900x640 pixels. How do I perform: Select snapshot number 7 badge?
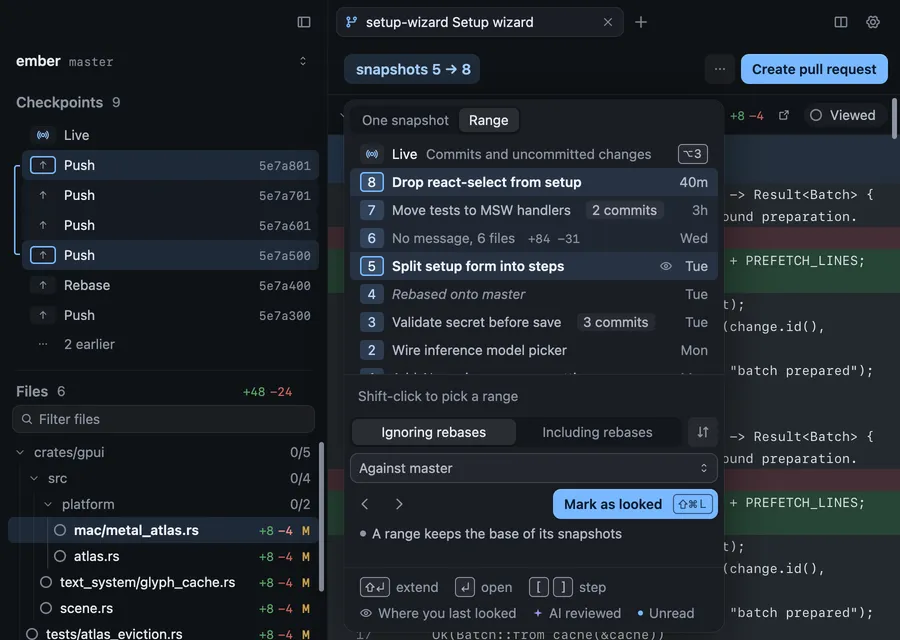click(371, 210)
